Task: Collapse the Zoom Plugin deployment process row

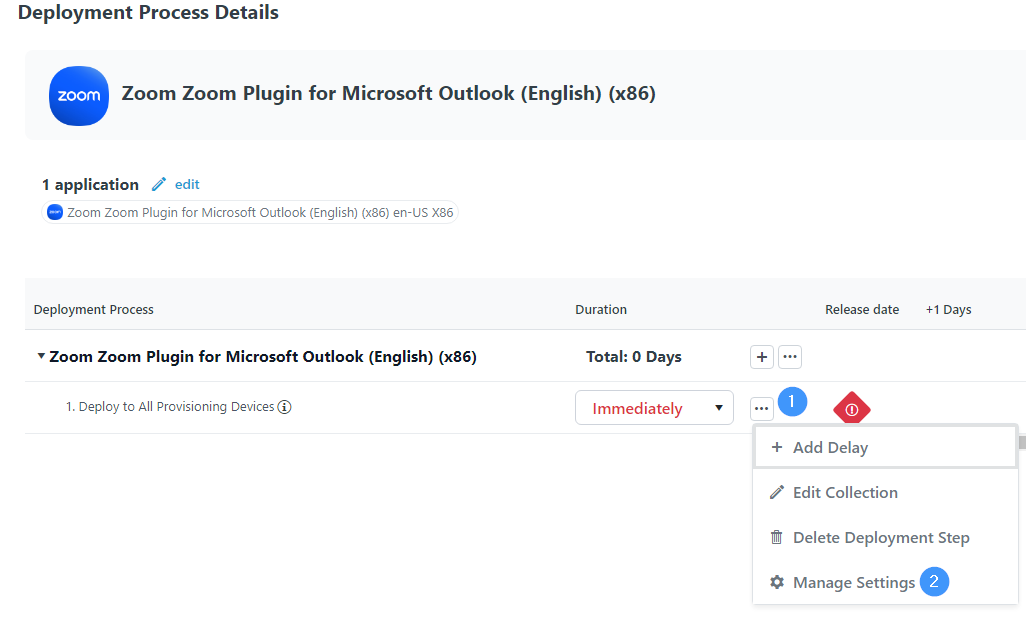Action: pos(41,357)
